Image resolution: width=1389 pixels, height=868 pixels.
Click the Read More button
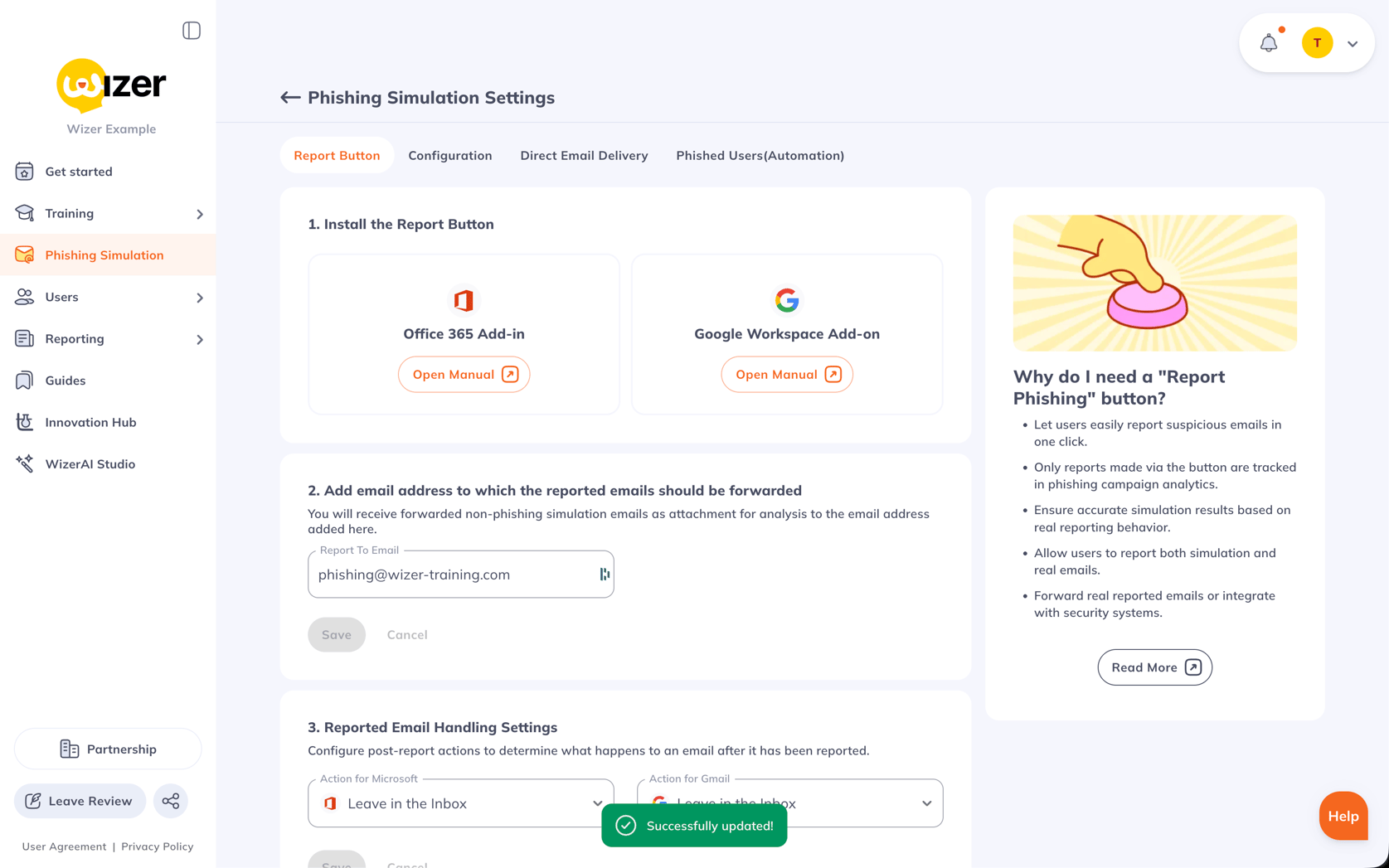[1154, 667]
